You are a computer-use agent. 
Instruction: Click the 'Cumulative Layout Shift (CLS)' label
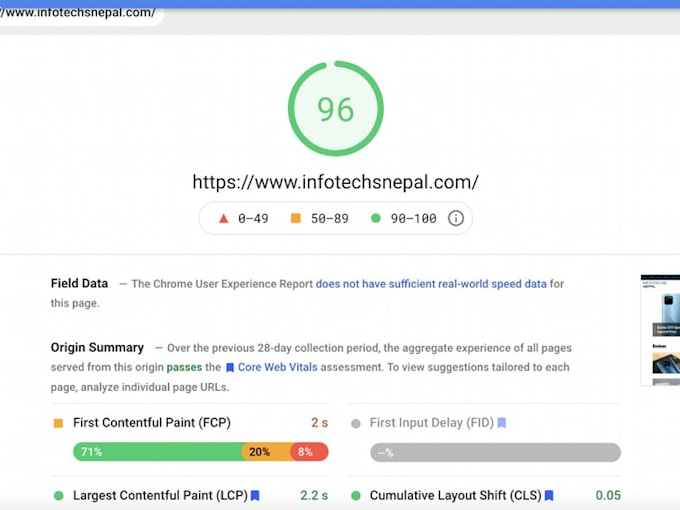click(455, 495)
